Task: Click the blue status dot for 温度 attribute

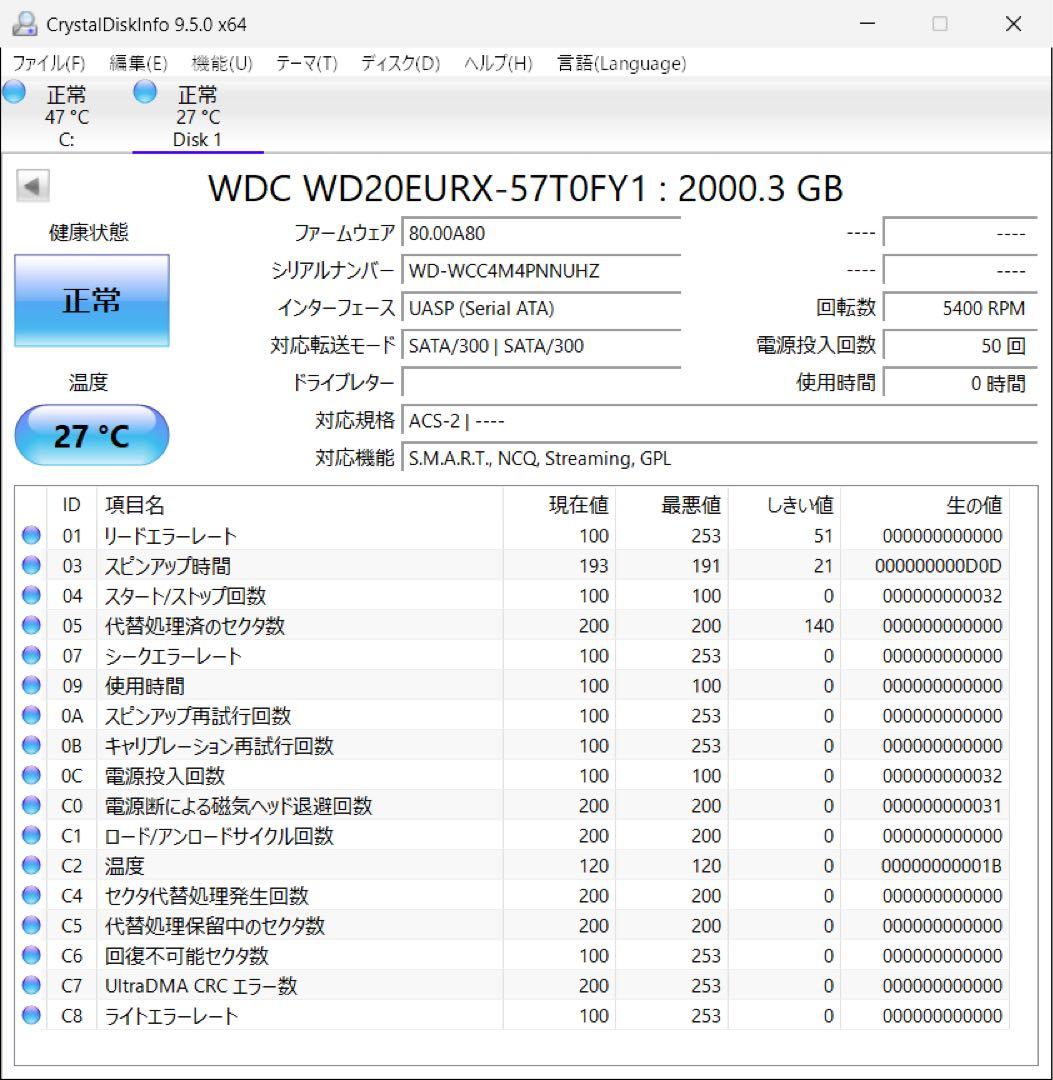Action: [x=30, y=865]
